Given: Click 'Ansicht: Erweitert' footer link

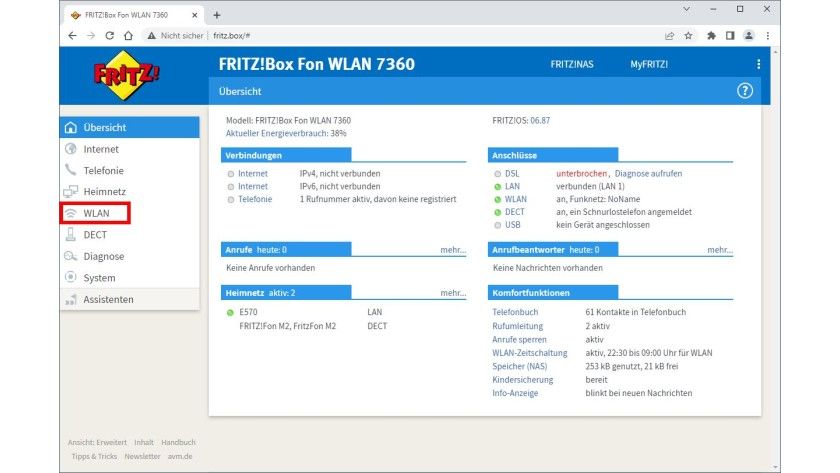Looking at the screenshot, I should coord(98,442).
